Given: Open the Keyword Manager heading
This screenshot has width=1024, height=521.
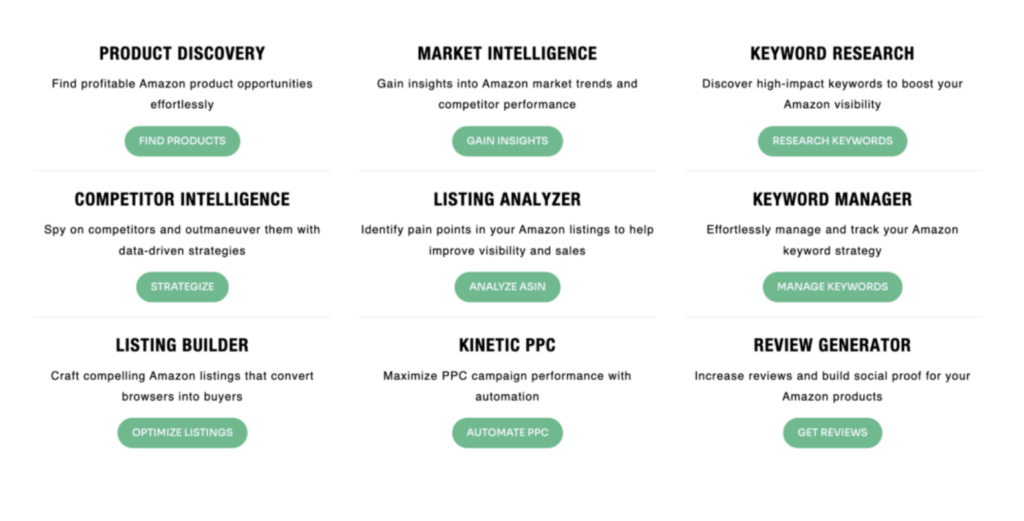Looking at the screenshot, I should (x=832, y=199).
